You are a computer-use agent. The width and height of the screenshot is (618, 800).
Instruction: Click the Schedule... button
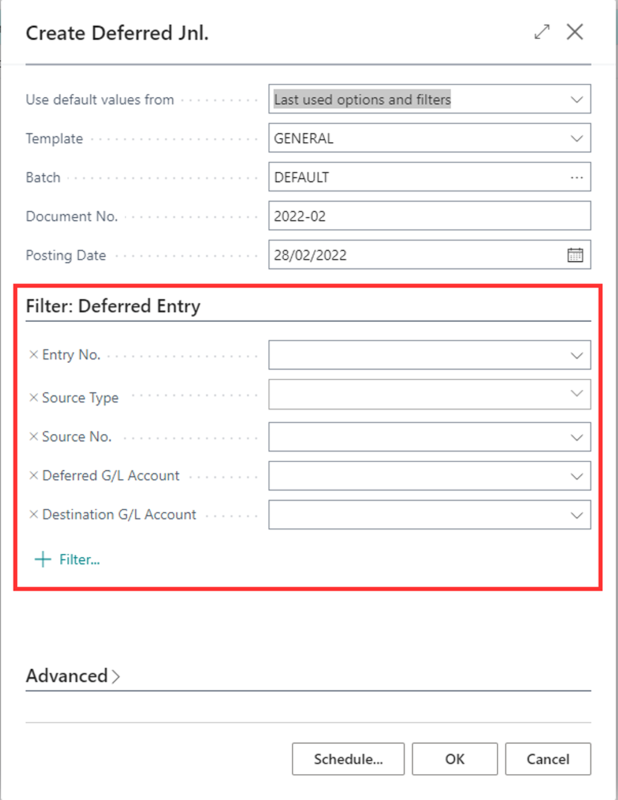[348, 759]
